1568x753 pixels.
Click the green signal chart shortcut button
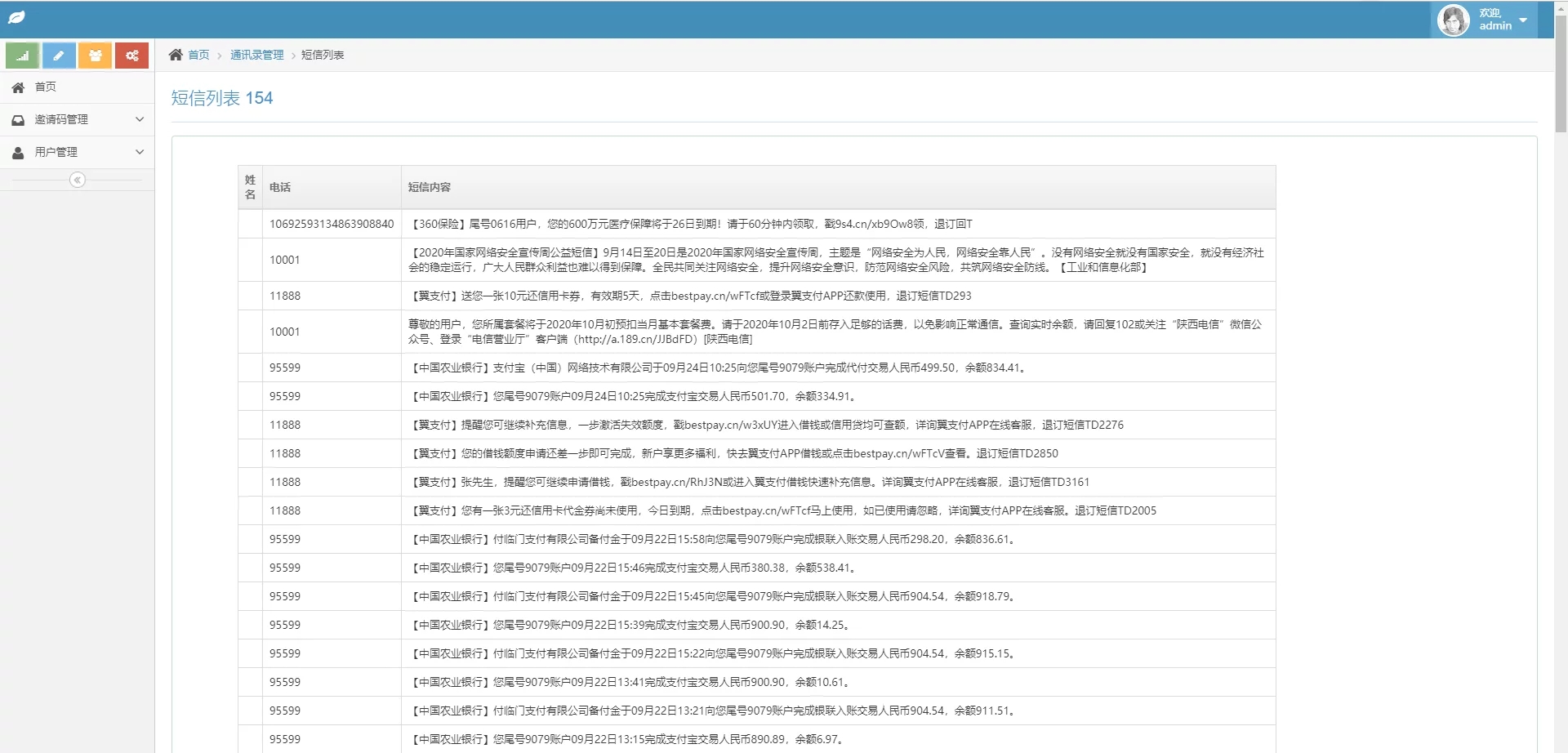click(23, 56)
